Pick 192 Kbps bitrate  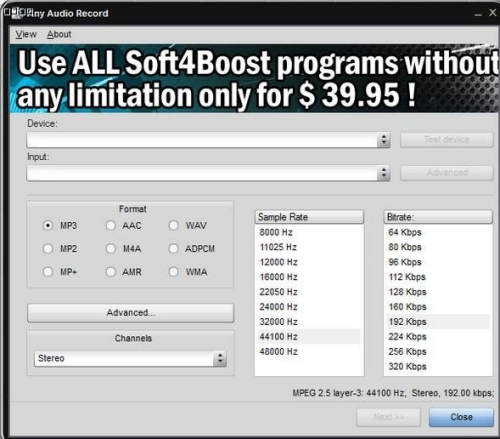(438, 322)
